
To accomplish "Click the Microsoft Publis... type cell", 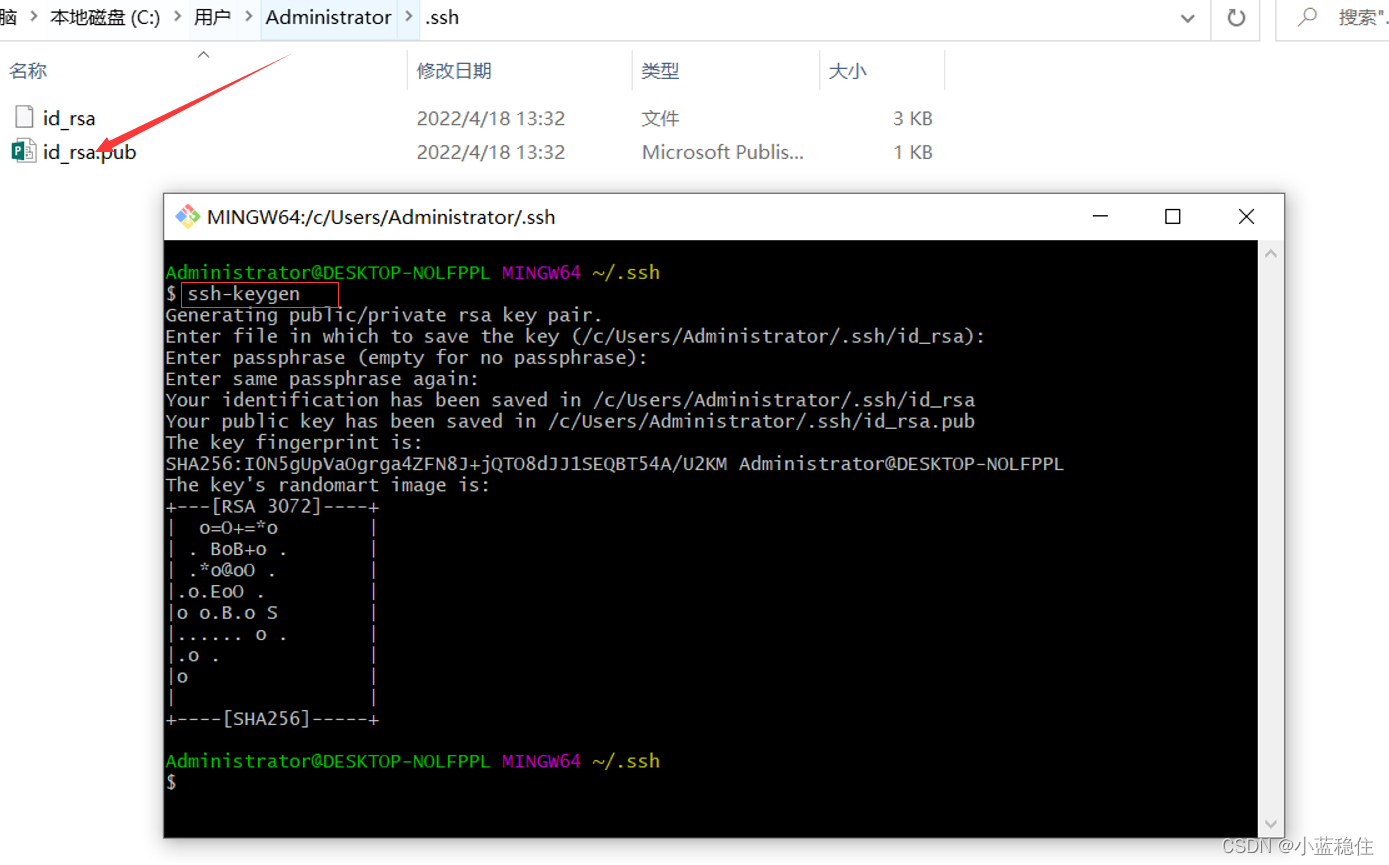I will [722, 152].
